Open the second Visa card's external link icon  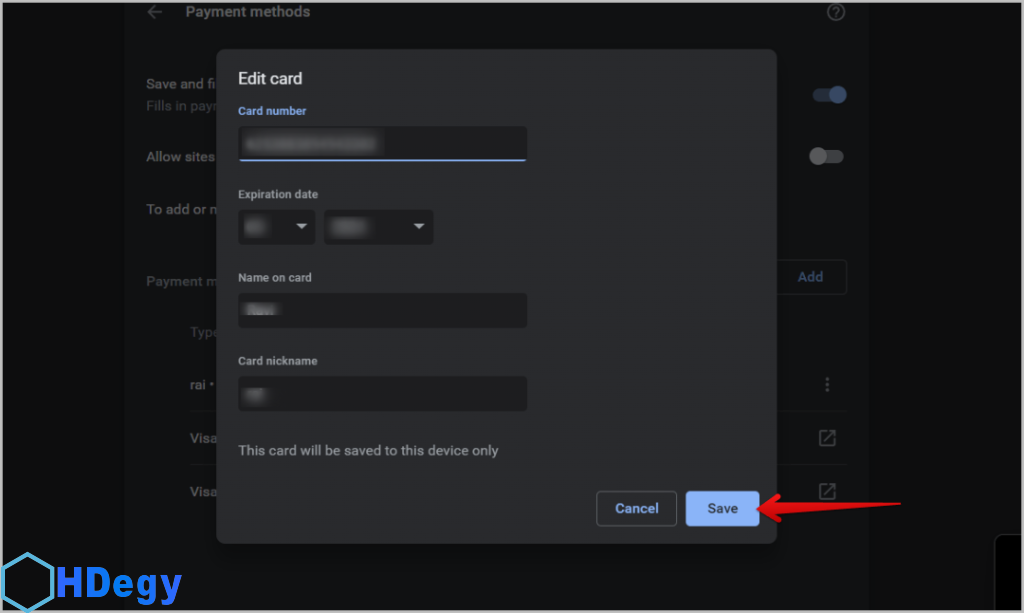pos(827,491)
